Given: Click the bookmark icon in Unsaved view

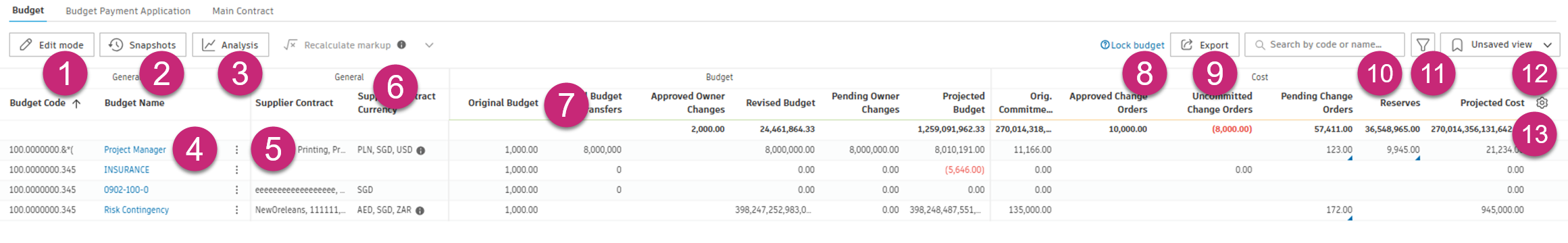Looking at the screenshot, I should 1457,45.
